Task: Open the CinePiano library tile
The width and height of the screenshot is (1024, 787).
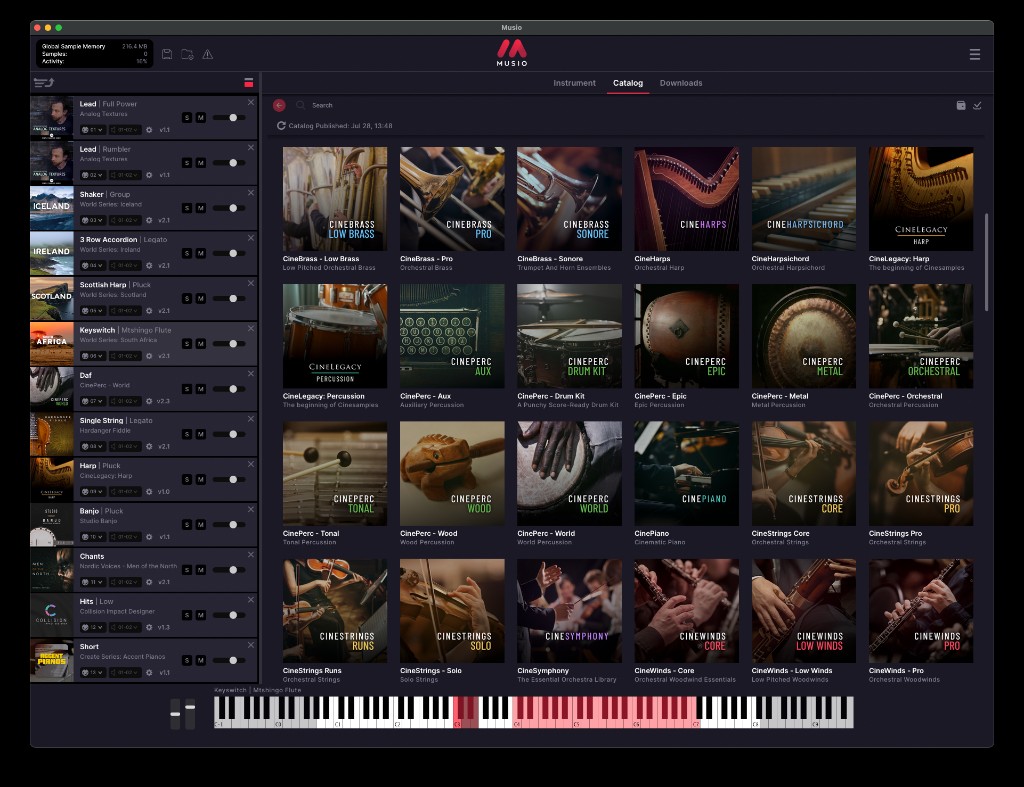Action: [x=686, y=483]
